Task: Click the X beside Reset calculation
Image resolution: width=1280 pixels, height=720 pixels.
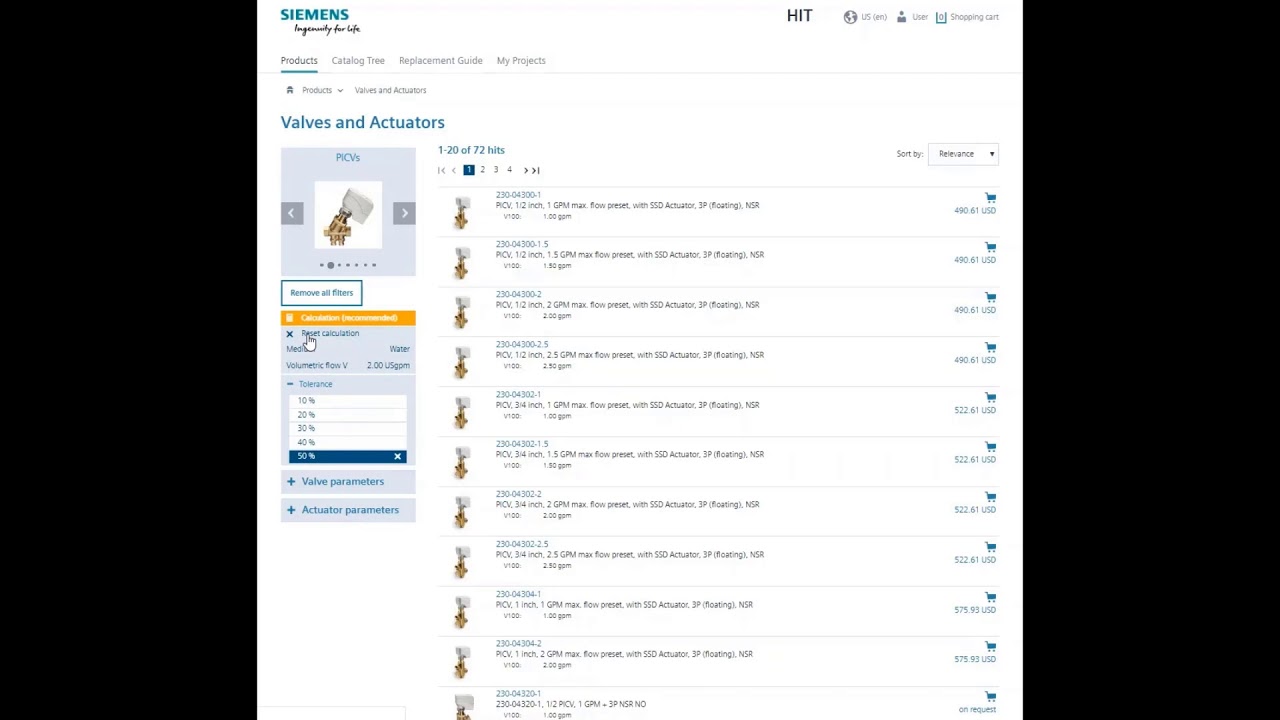Action: click(290, 334)
